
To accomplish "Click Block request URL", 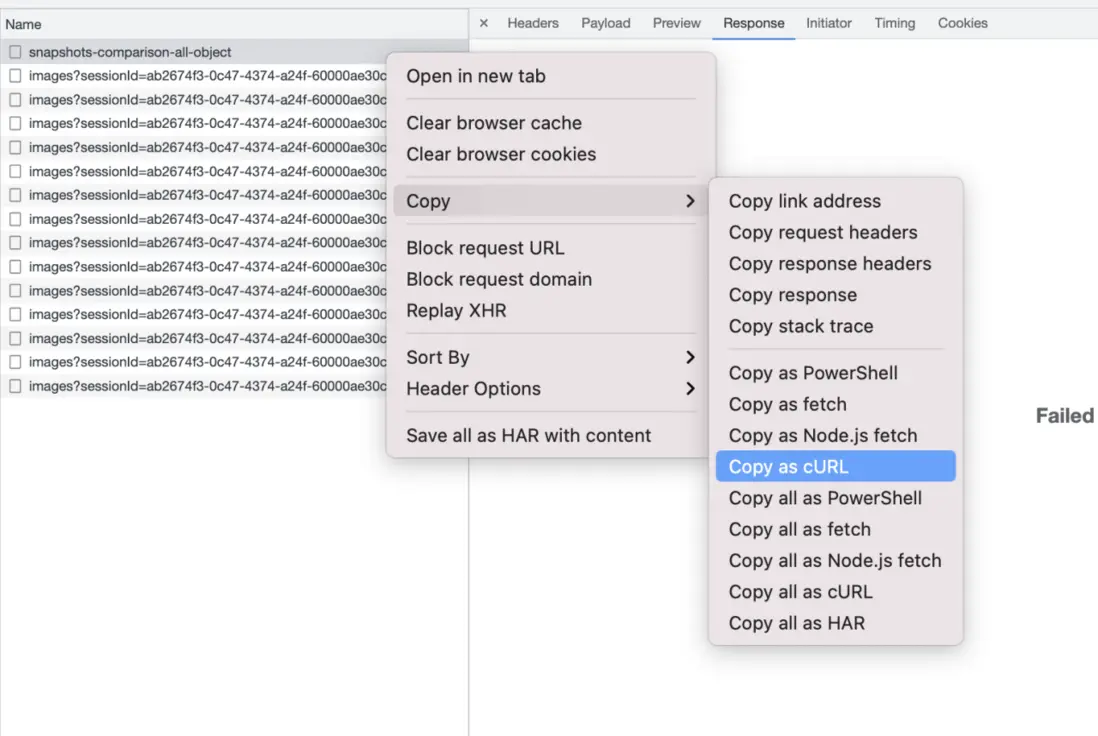I will (x=485, y=248).
